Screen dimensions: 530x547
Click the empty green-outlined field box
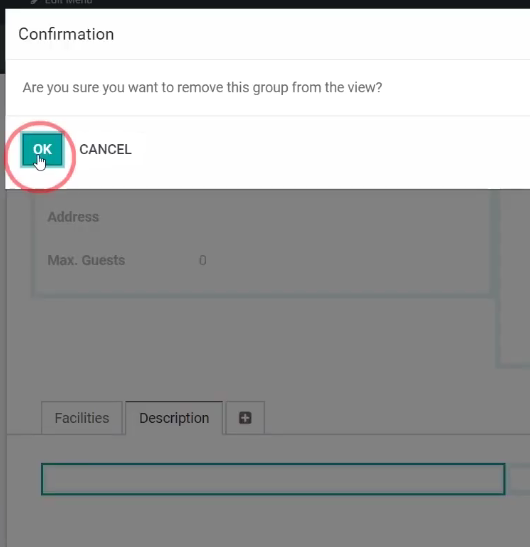click(x=273, y=479)
